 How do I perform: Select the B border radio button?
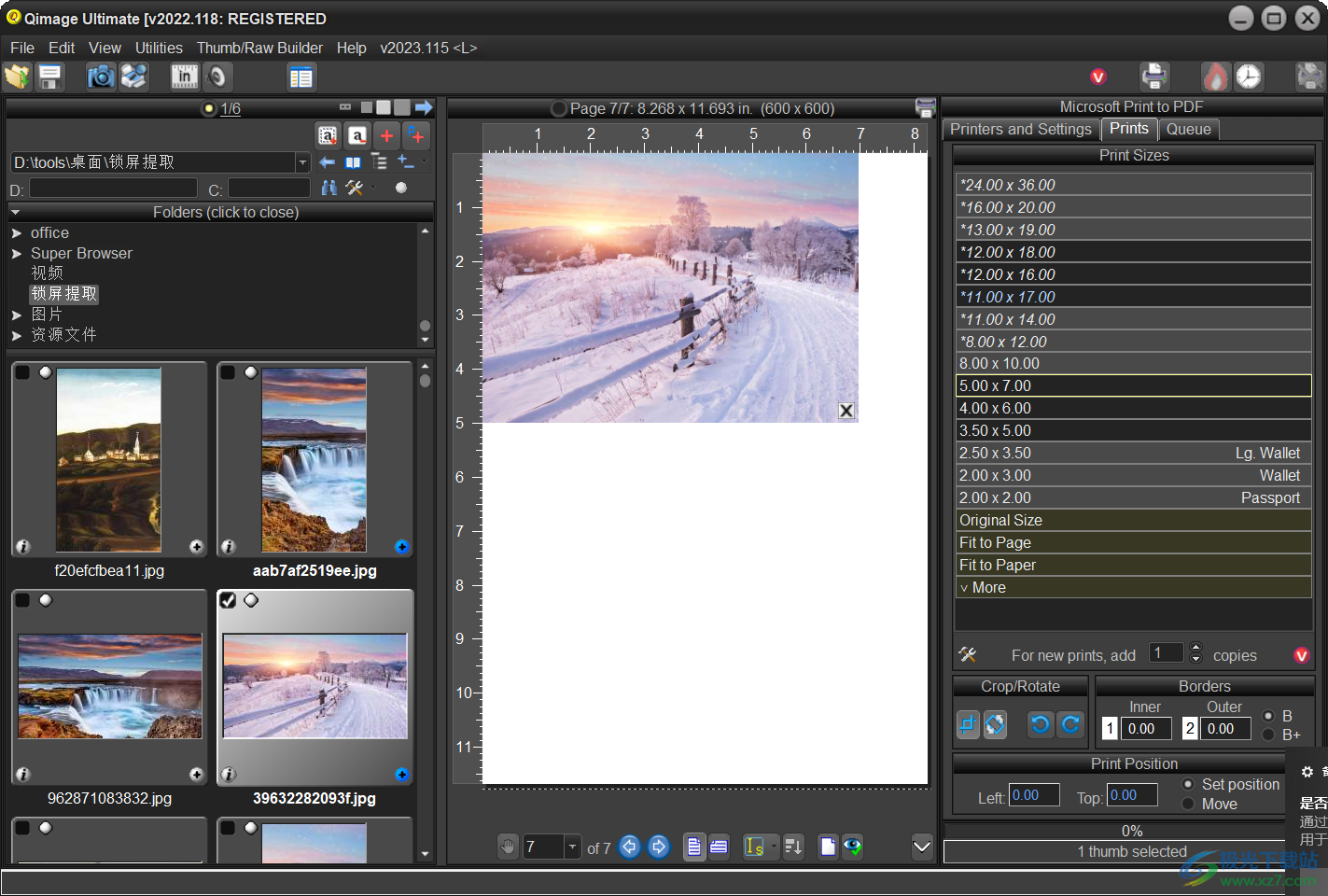tap(1268, 716)
